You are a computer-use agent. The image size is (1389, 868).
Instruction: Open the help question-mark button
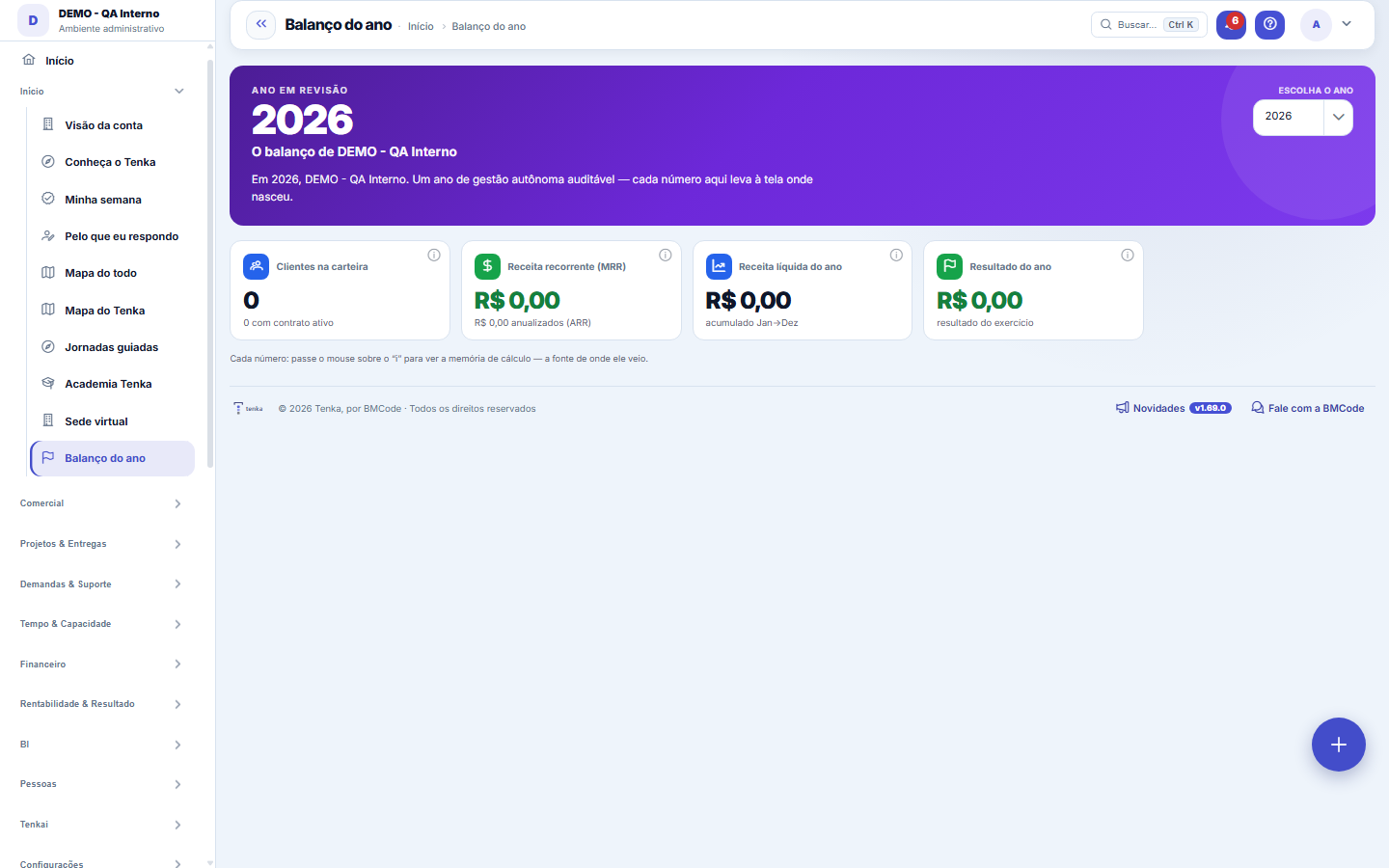(1269, 24)
